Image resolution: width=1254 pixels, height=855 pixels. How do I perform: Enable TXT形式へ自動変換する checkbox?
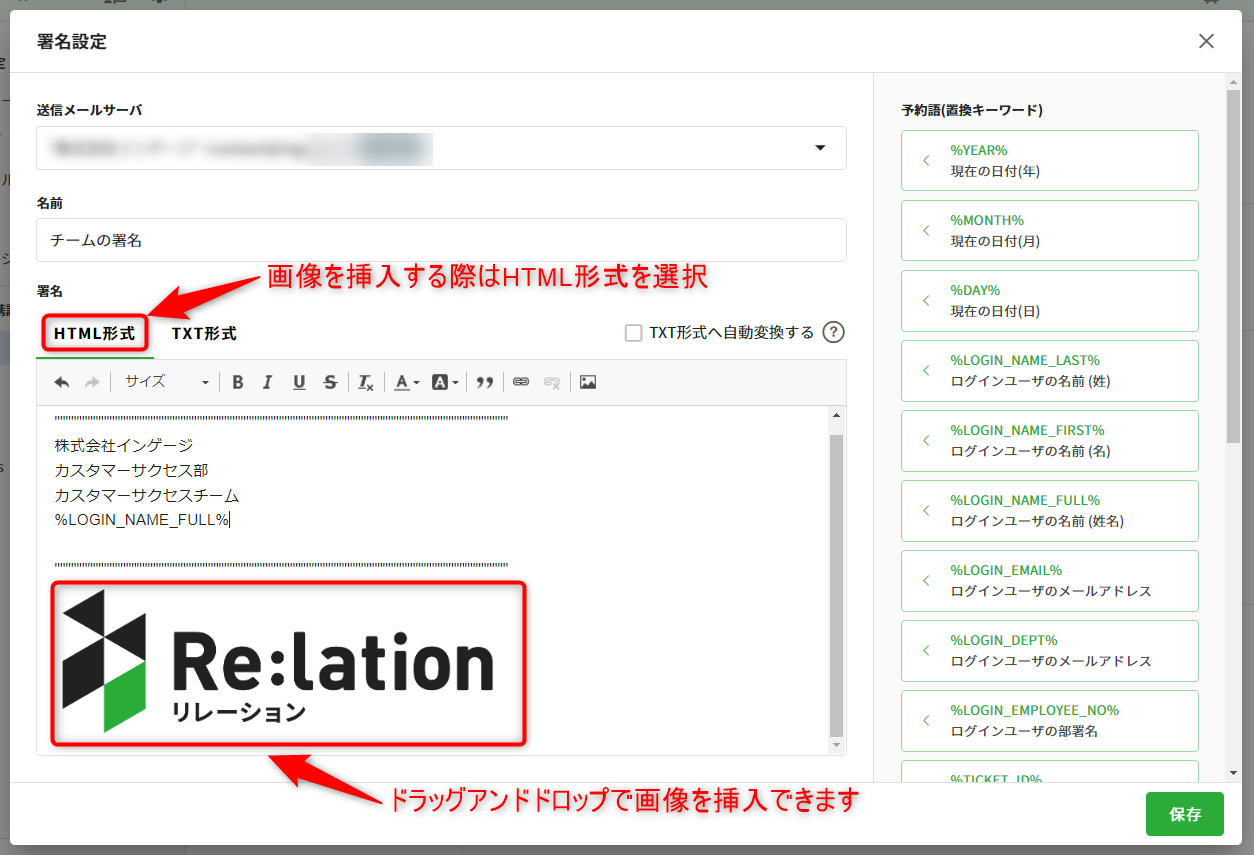coord(633,333)
